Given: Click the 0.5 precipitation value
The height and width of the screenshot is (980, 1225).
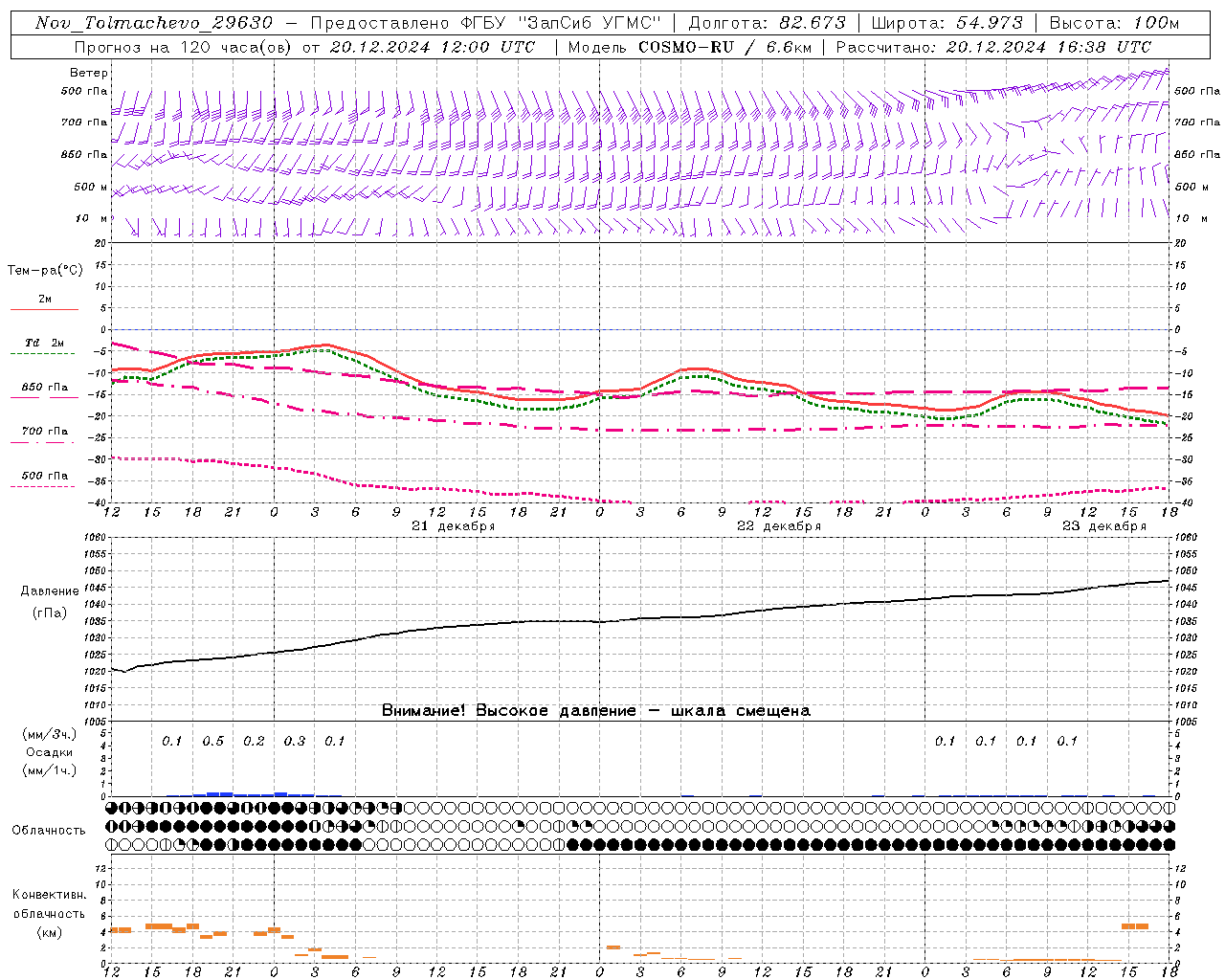Looking at the screenshot, I should 212,741.
